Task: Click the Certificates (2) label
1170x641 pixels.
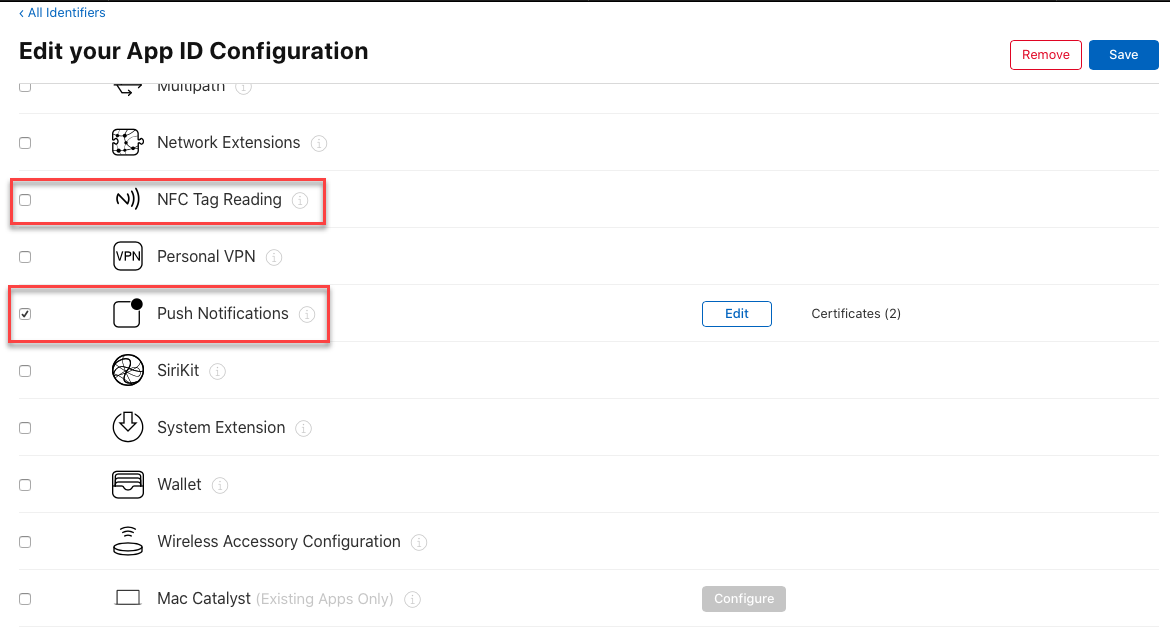Action: (856, 314)
